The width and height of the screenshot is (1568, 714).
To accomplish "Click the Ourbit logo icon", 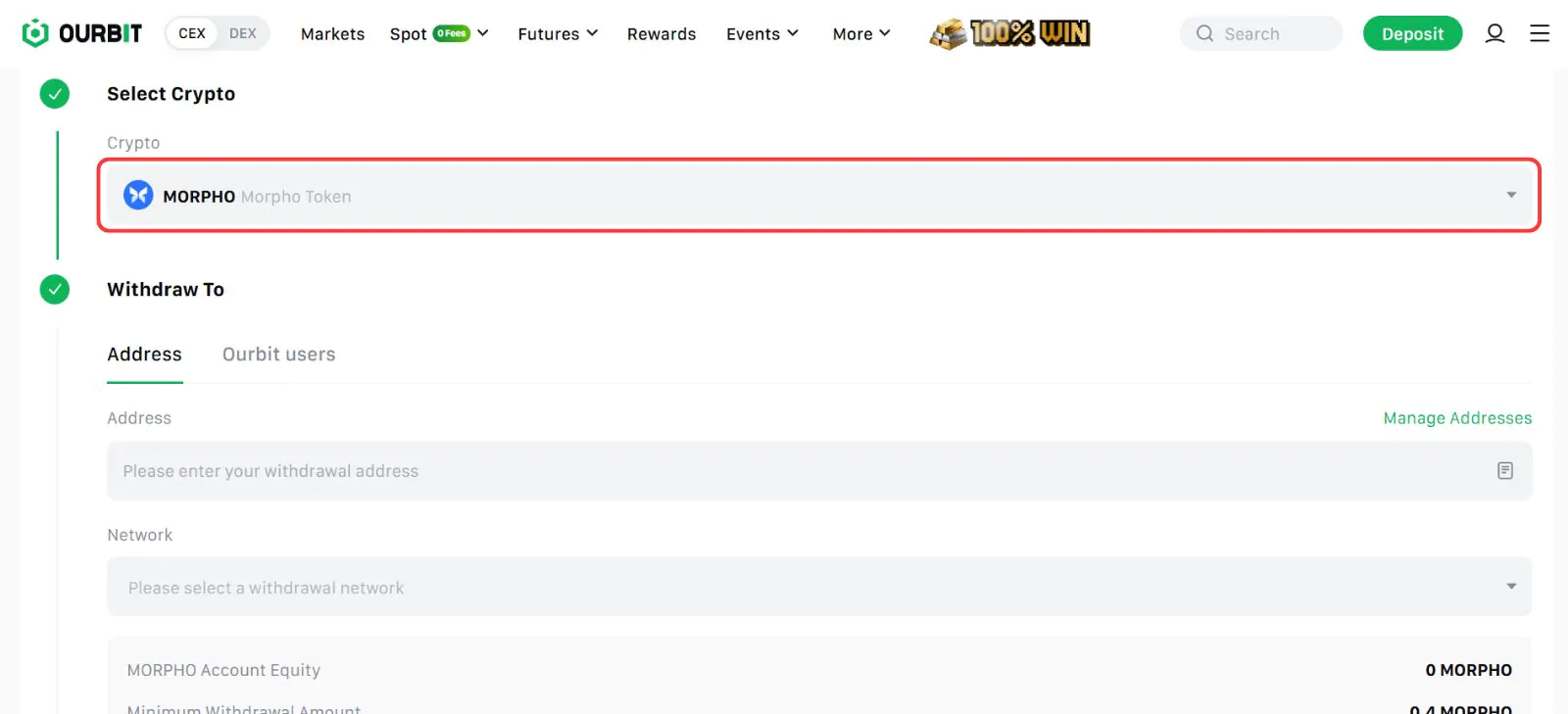I will 35,33.
